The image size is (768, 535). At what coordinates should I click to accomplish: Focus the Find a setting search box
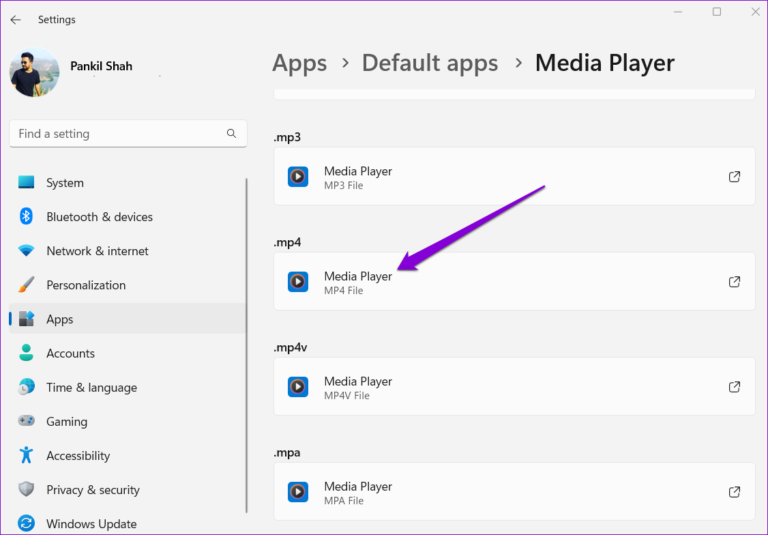[128, 134]
